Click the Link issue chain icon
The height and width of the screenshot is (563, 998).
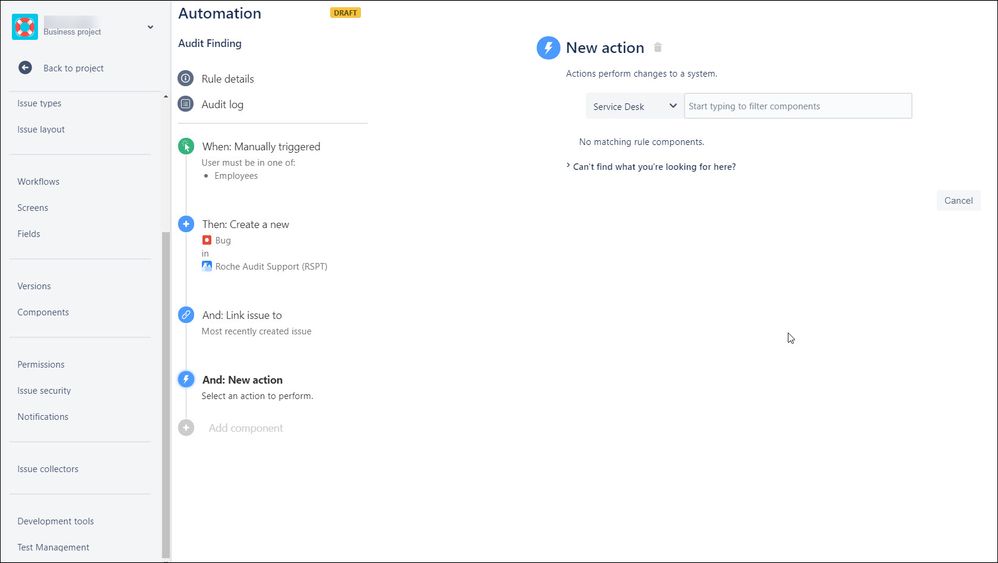pyautogui.click(x=186, y=315)
